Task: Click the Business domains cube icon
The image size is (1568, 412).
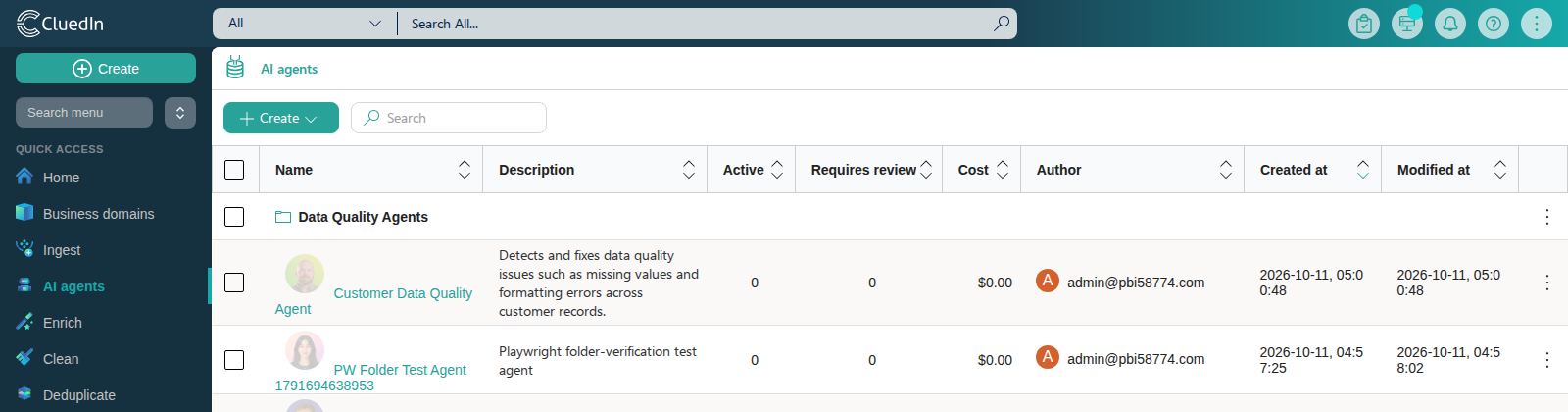Action: pos(24,213)
